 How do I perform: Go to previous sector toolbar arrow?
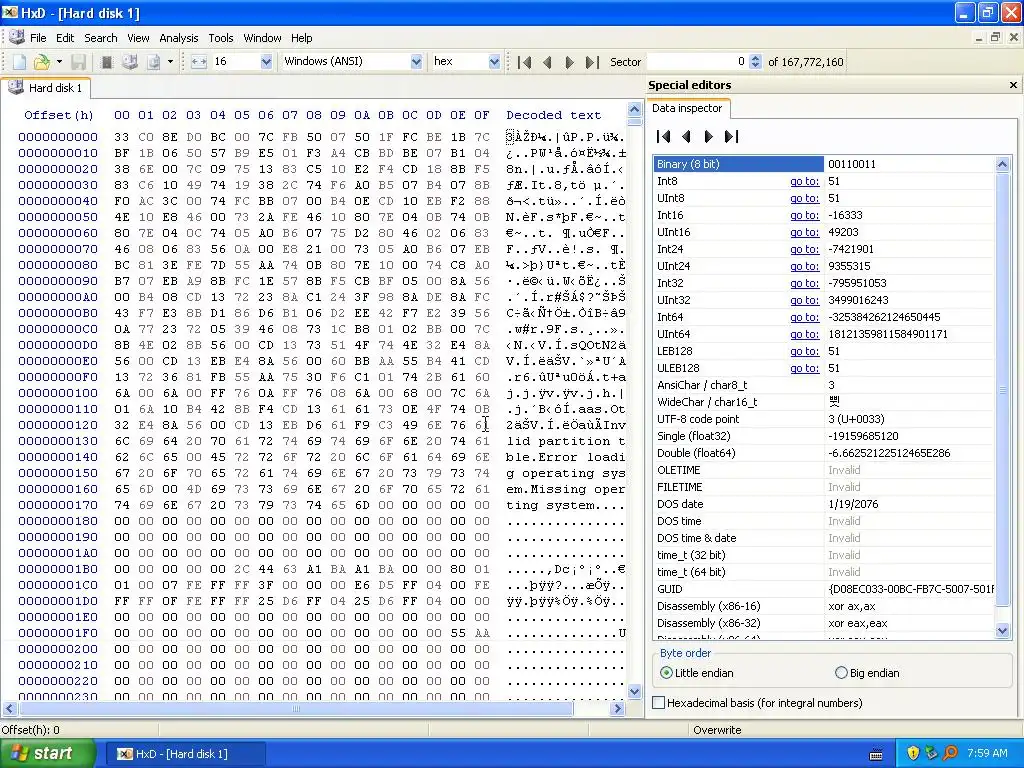pos(547,62)
